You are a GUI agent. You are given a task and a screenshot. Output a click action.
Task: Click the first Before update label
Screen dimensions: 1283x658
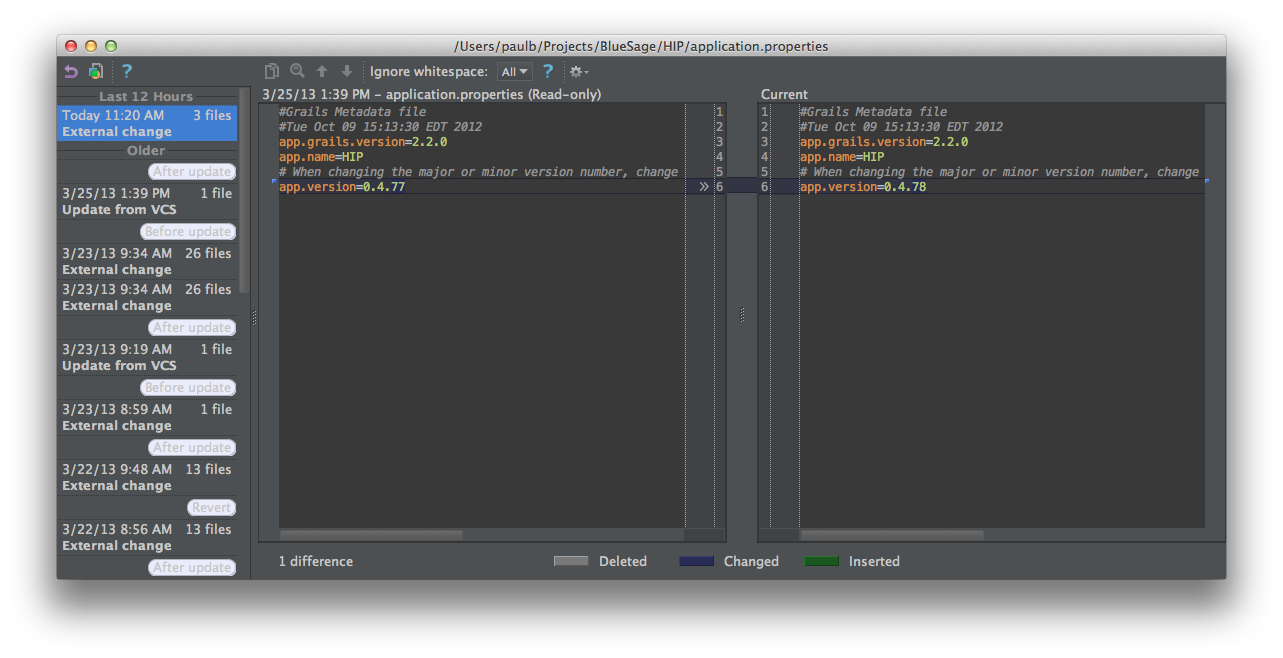(188, 232)
